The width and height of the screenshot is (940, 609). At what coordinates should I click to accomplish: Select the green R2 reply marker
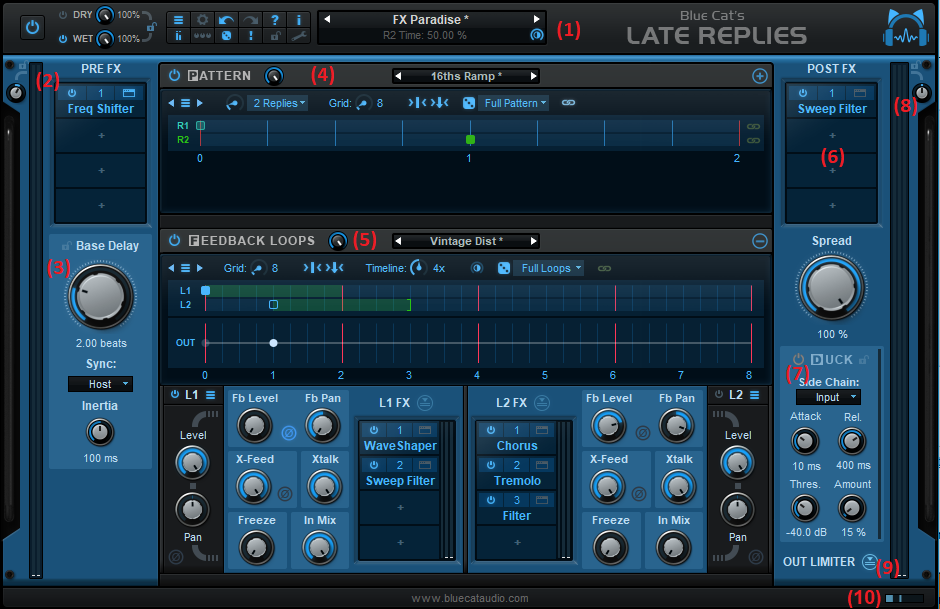pyautogui.click(x=471, y=140)
